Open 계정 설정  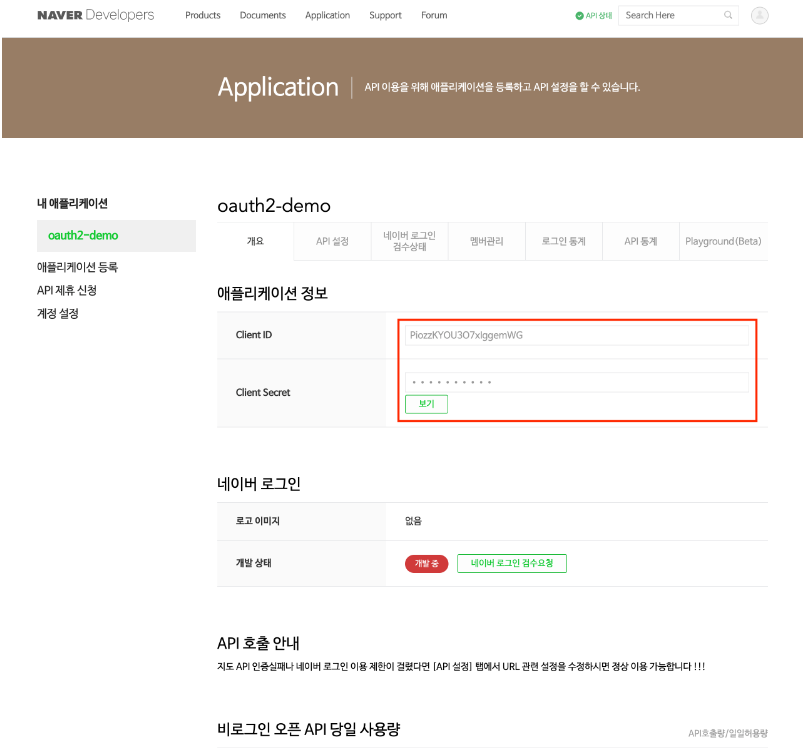pyautogui.click(x=58, y=313)
